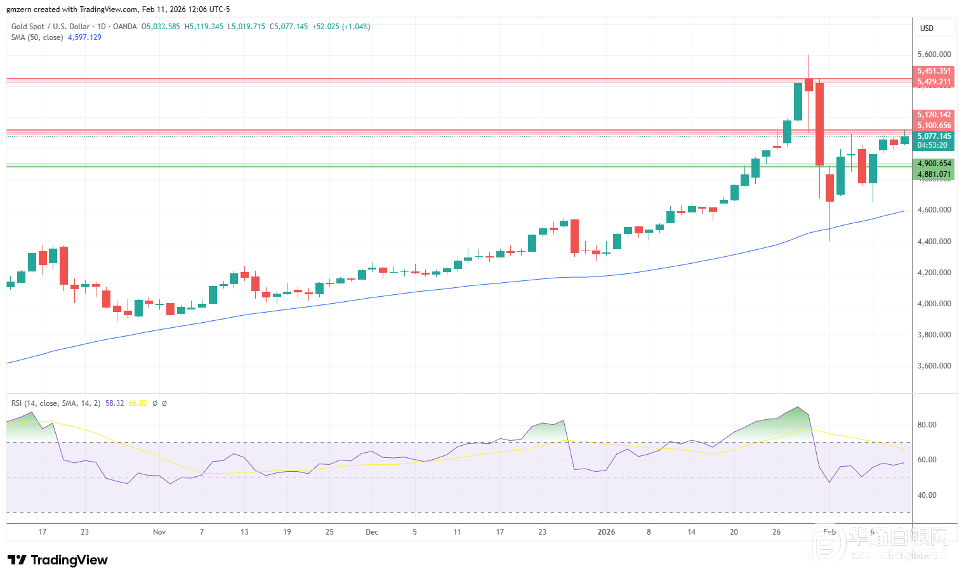Viewport: 964px width, 580px height.
Task: Select the 5,077.145 current price label
Action: (931, 136)
